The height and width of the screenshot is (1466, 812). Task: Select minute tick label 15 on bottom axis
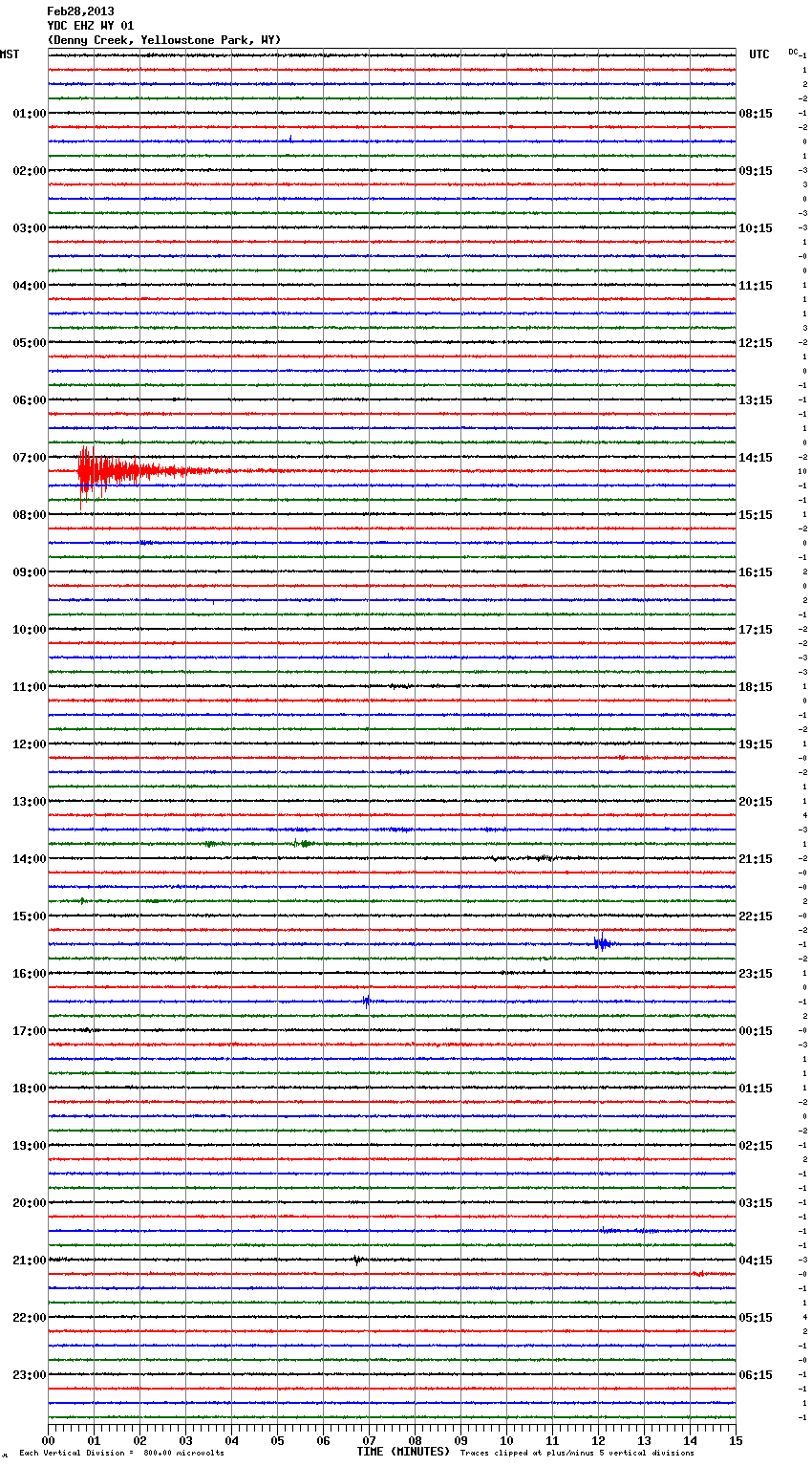736,1441
